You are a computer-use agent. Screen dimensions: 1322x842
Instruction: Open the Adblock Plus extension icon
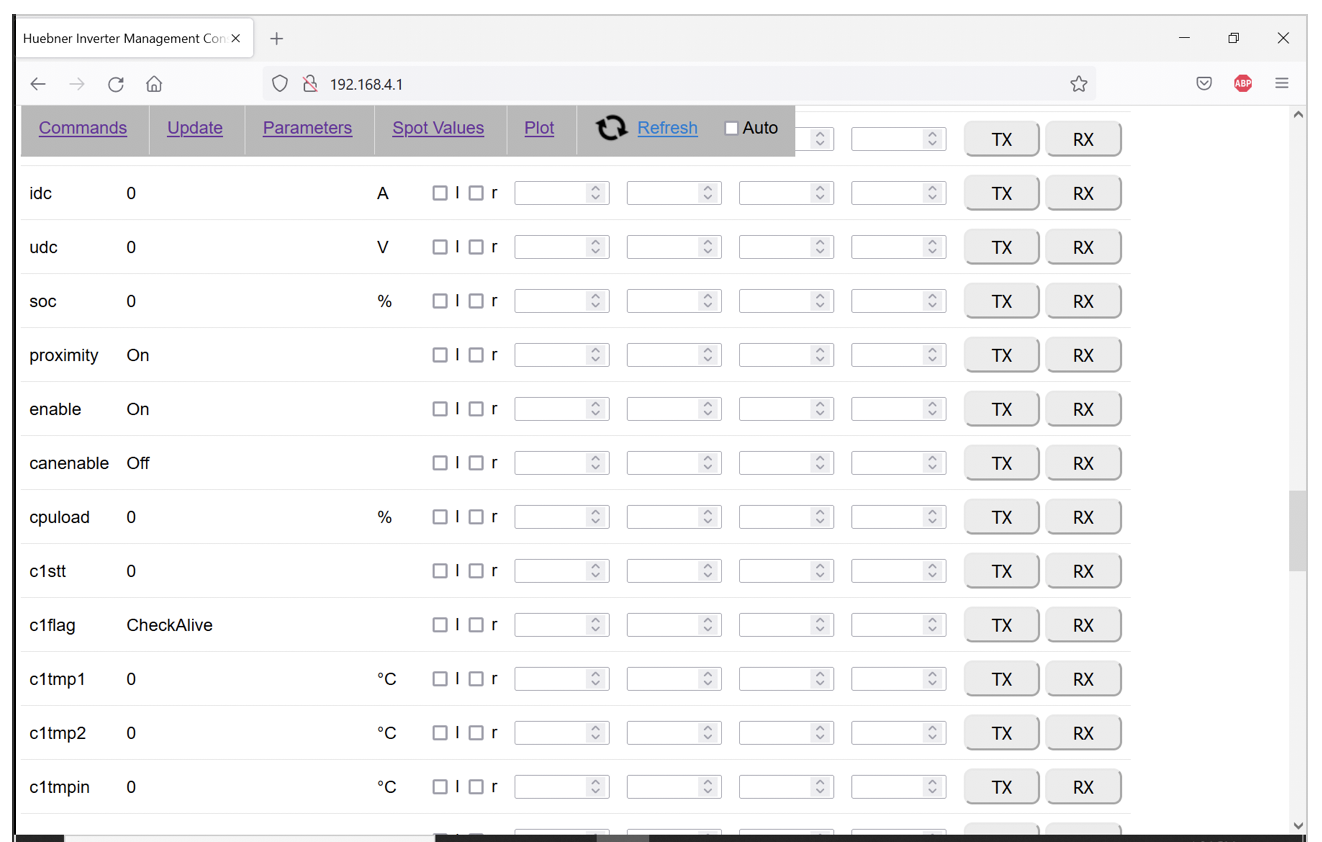(x=1242, y=84)
